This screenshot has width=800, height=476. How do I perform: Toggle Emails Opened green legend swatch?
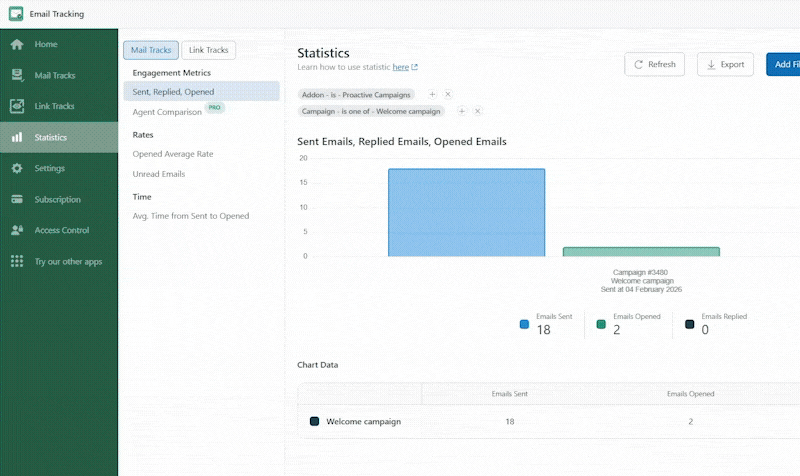601,324
